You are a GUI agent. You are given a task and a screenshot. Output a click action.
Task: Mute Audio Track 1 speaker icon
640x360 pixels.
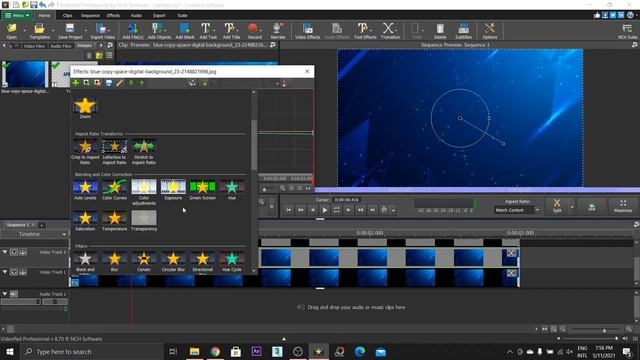click(14, 294)
